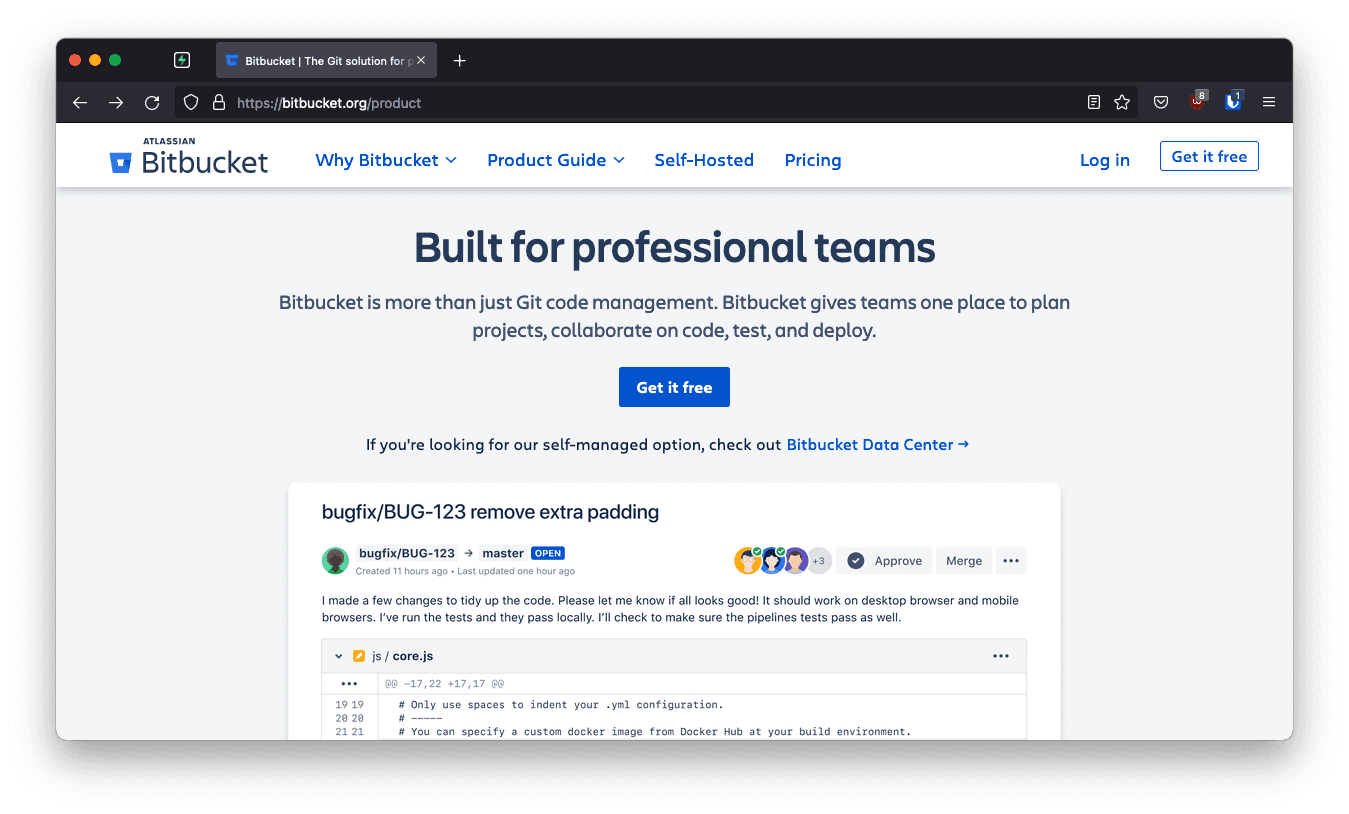Image resolution: width=1349 pixels, height=814 pixels.
Task: Open the Pocket save icon
Action: point(1161,102)
